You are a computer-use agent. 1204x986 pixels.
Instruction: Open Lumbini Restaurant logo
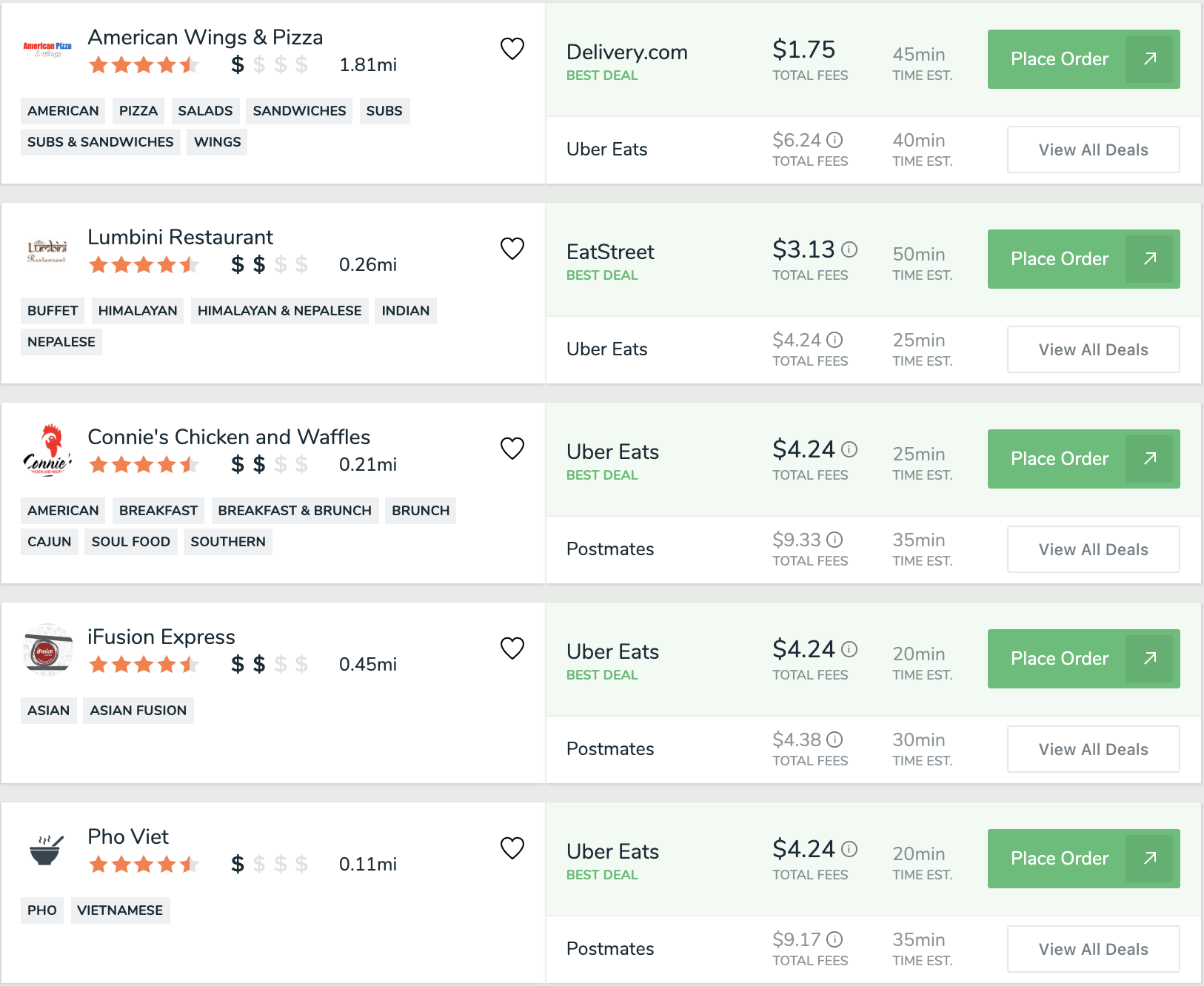[x=47, y=251]
